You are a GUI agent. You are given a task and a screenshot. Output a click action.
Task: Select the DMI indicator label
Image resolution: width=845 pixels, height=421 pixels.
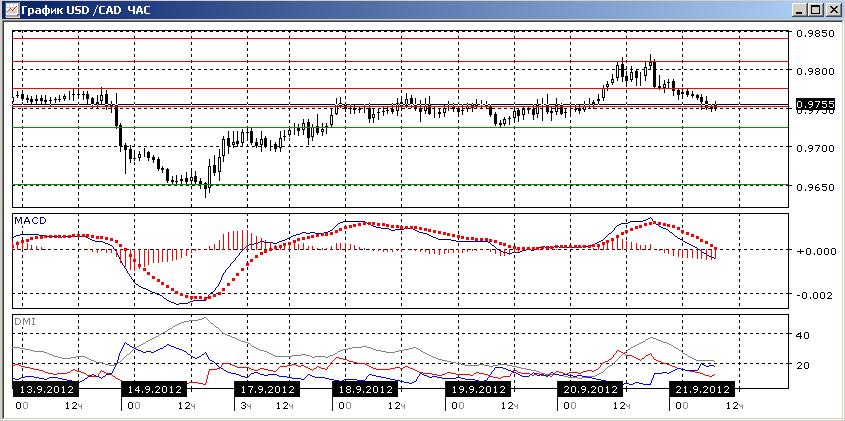pos(24,321)
